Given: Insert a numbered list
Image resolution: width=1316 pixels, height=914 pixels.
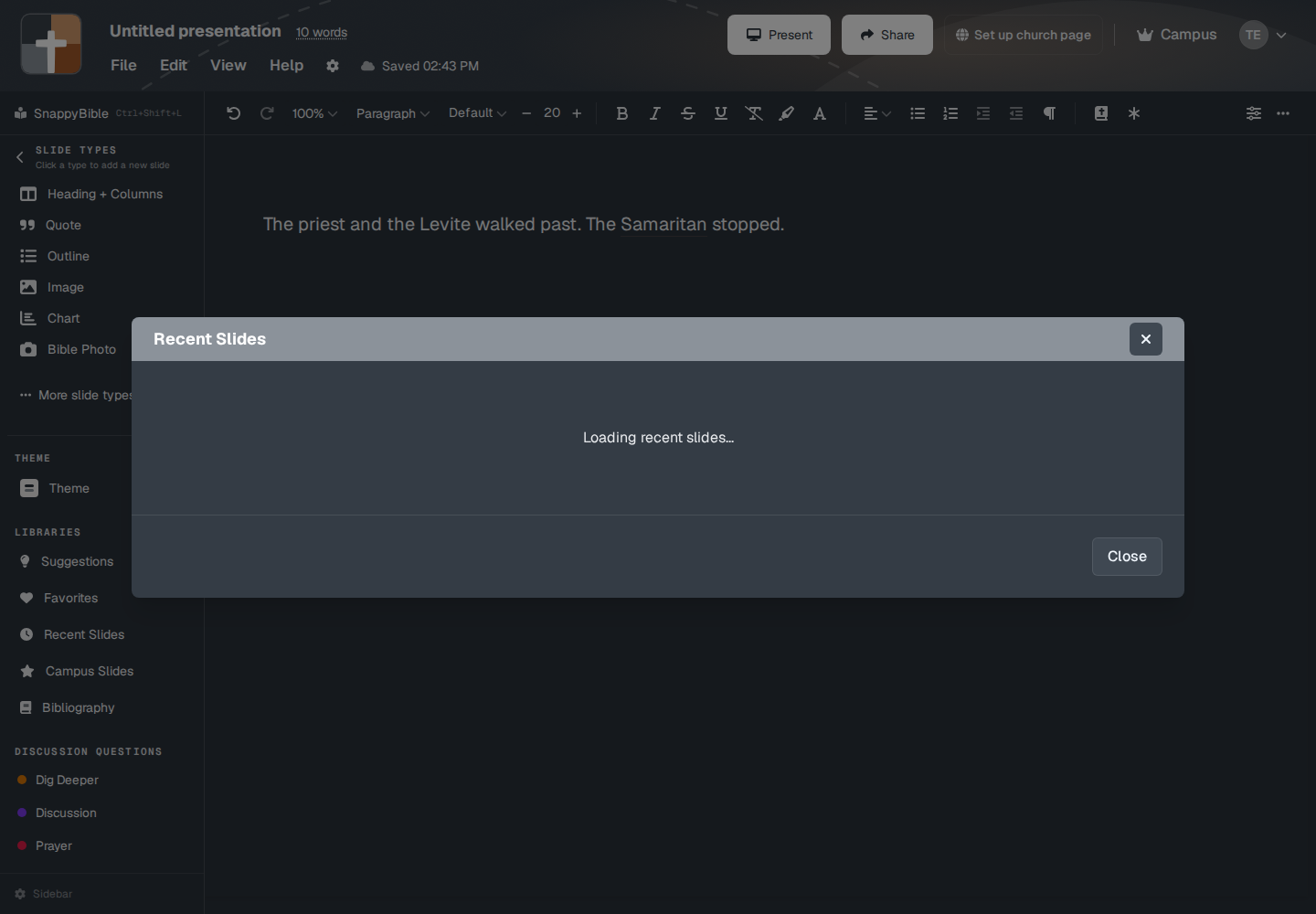Looking at the screenshot, I should tap(950, 113).
